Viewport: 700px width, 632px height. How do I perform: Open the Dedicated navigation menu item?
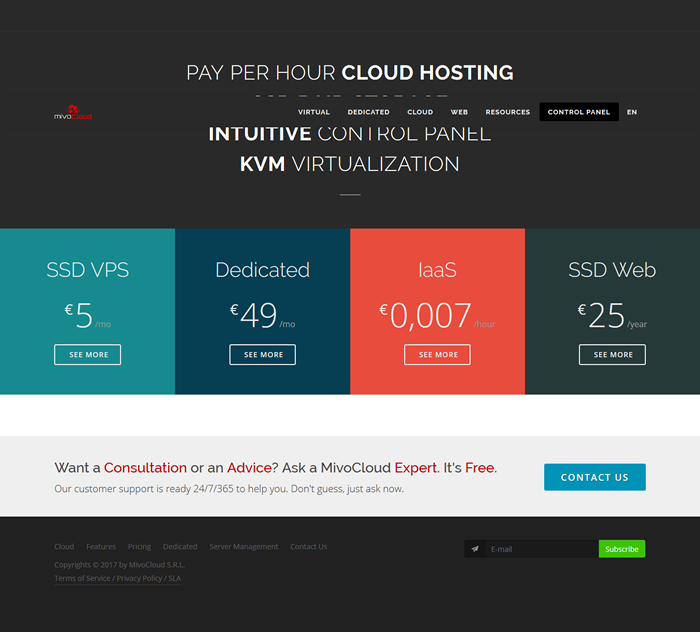pos(368,112)
